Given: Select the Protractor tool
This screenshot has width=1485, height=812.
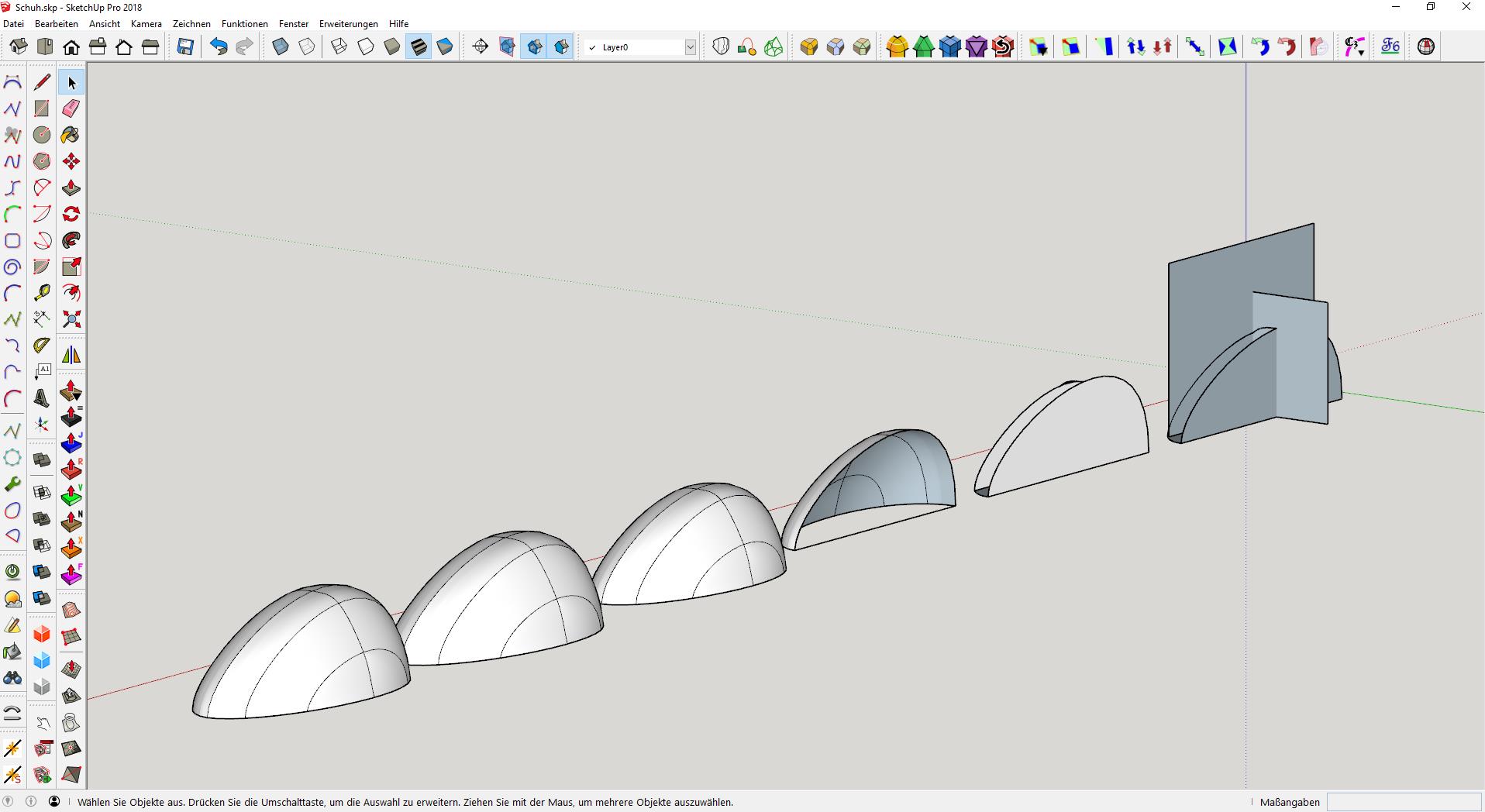Looking at the screenshot, I should 42,346.
